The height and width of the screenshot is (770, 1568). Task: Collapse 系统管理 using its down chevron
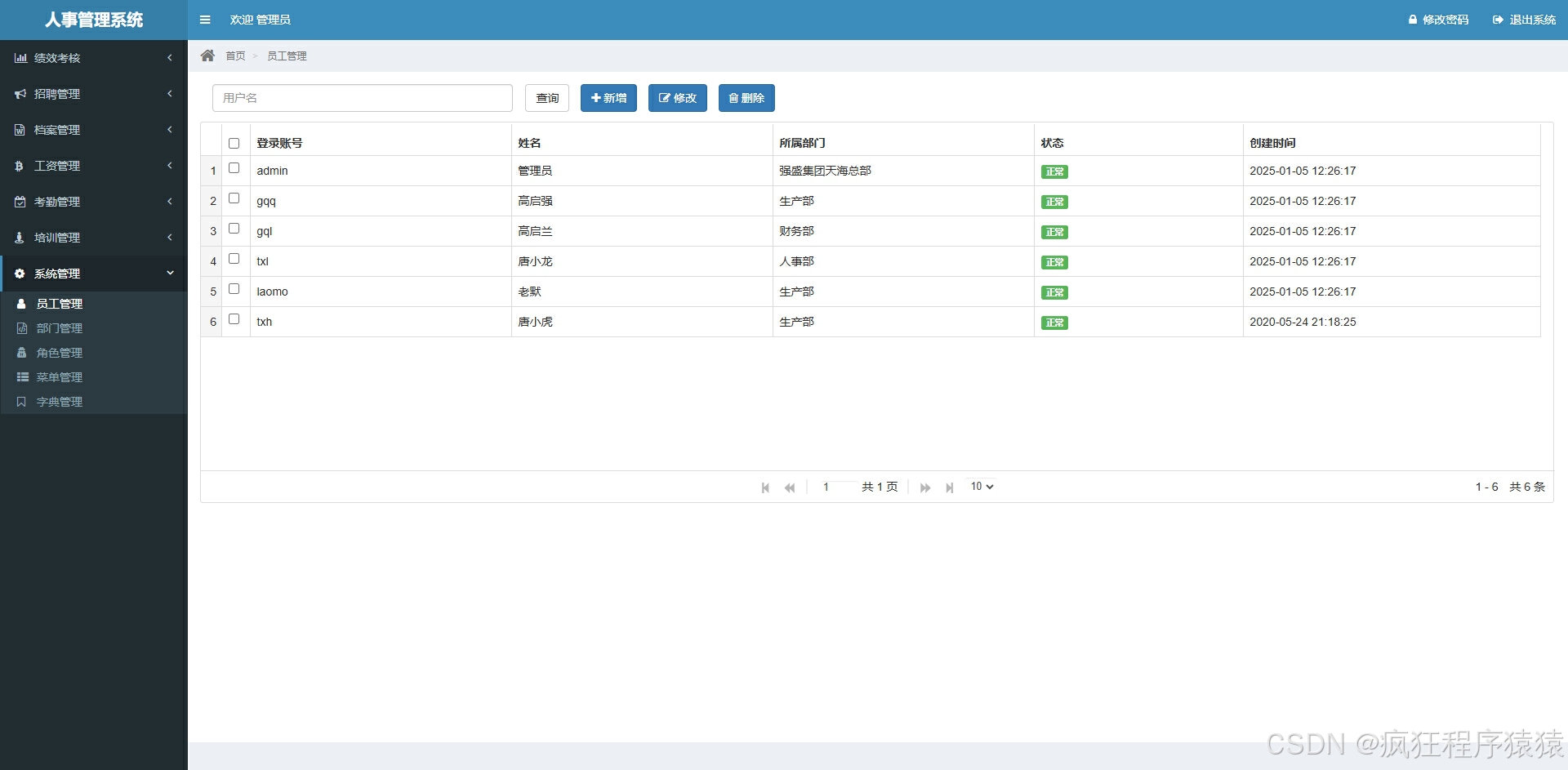(x=170, y=274)
